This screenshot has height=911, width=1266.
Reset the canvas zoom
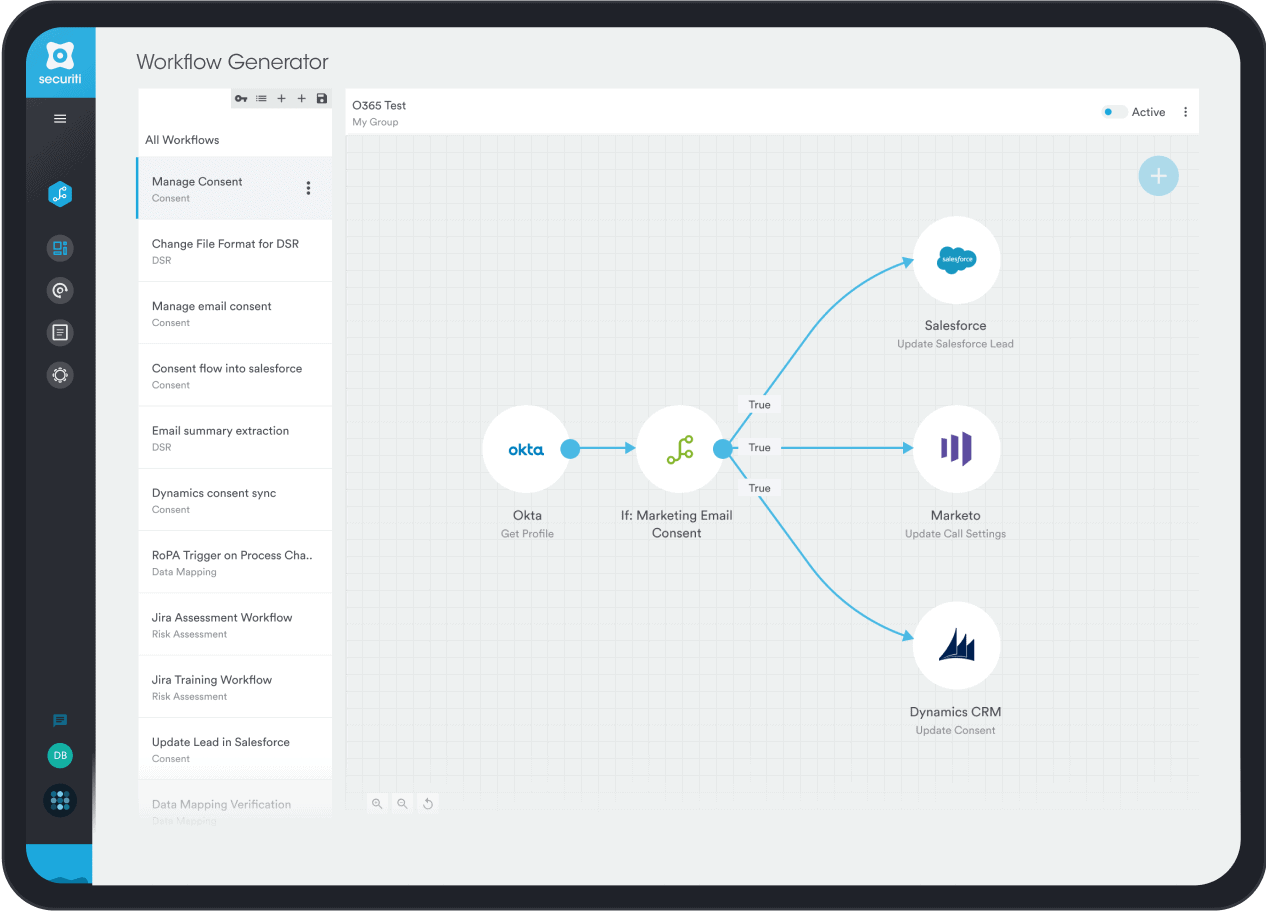428,803
